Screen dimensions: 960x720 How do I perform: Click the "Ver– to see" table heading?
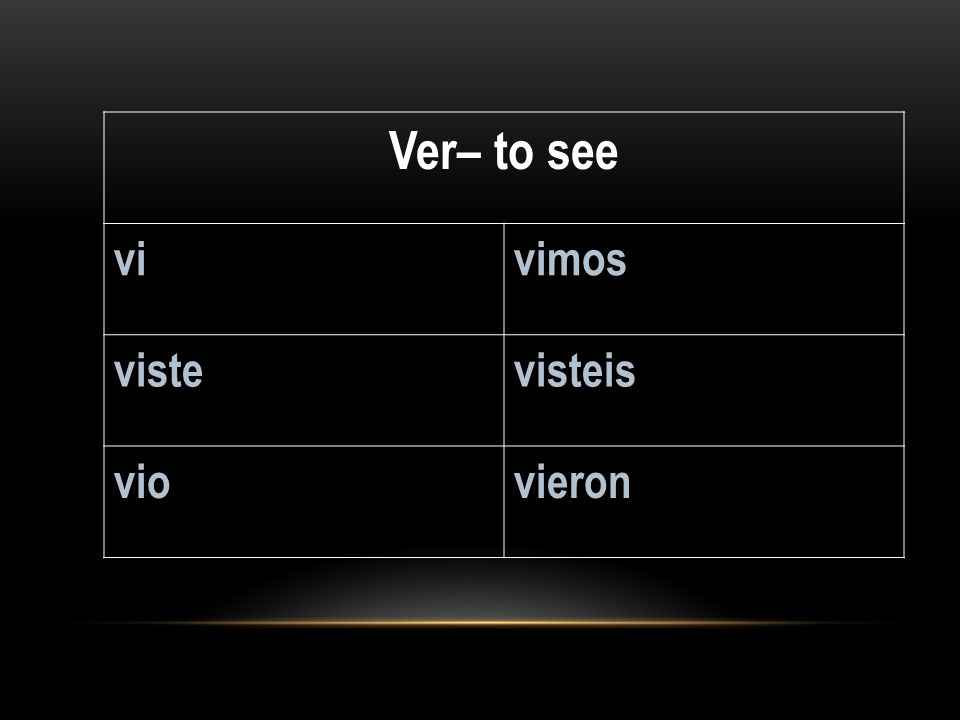503,151
